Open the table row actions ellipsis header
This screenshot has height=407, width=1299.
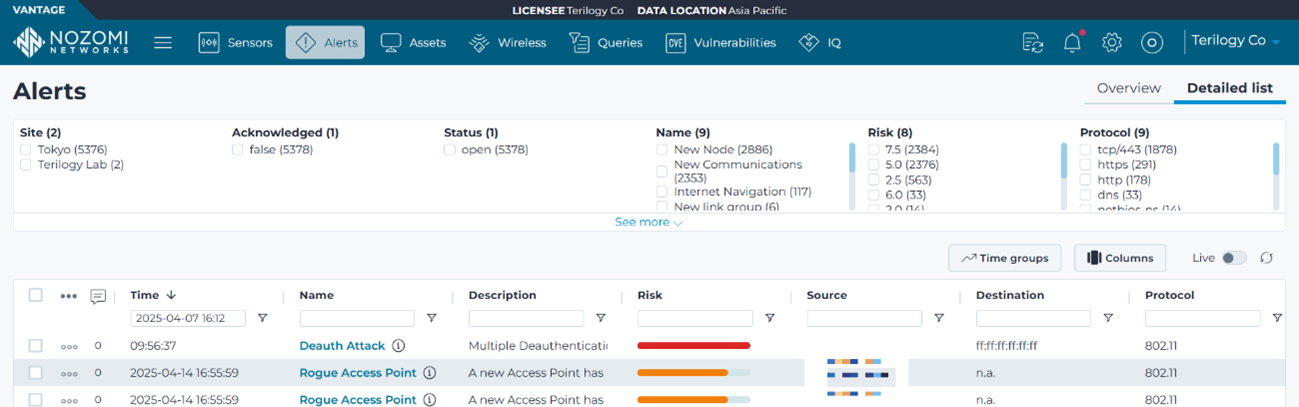click(68, 296)
